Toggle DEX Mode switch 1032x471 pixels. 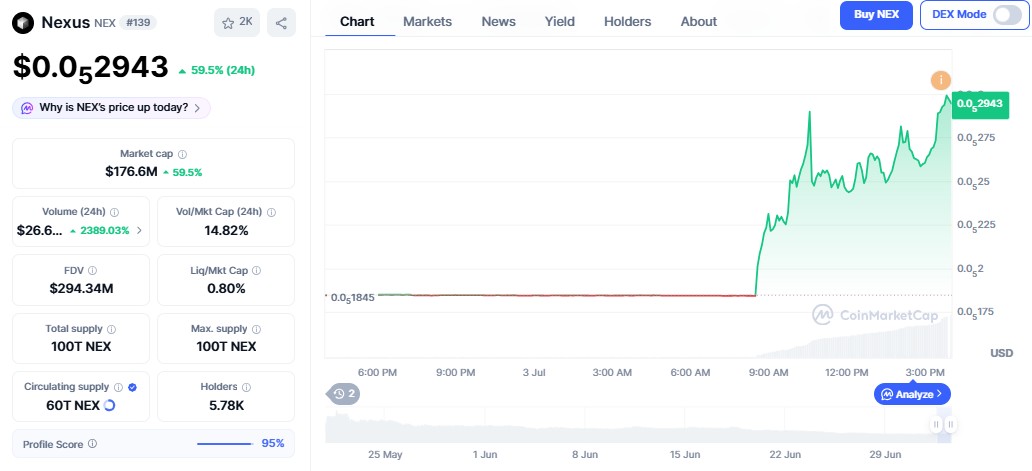pyautogui.click(x=1007, y=14)
